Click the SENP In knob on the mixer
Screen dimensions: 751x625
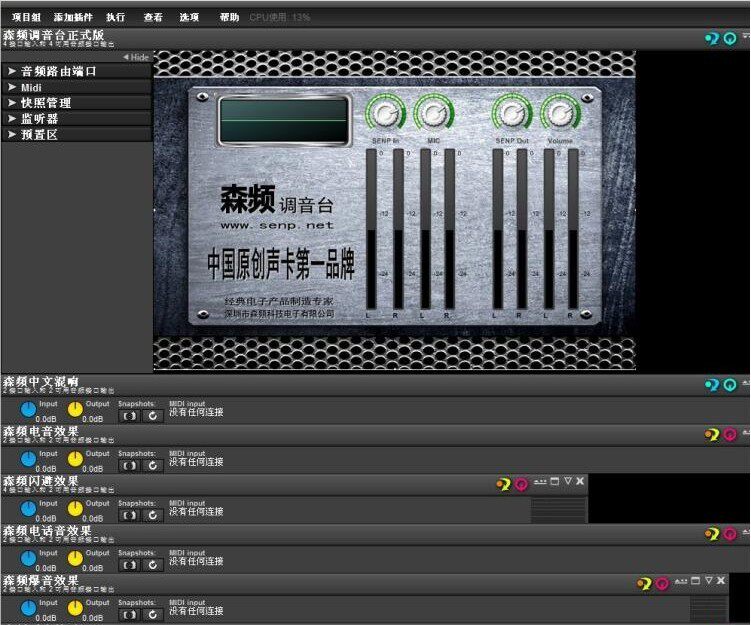(x=386, y=114)
